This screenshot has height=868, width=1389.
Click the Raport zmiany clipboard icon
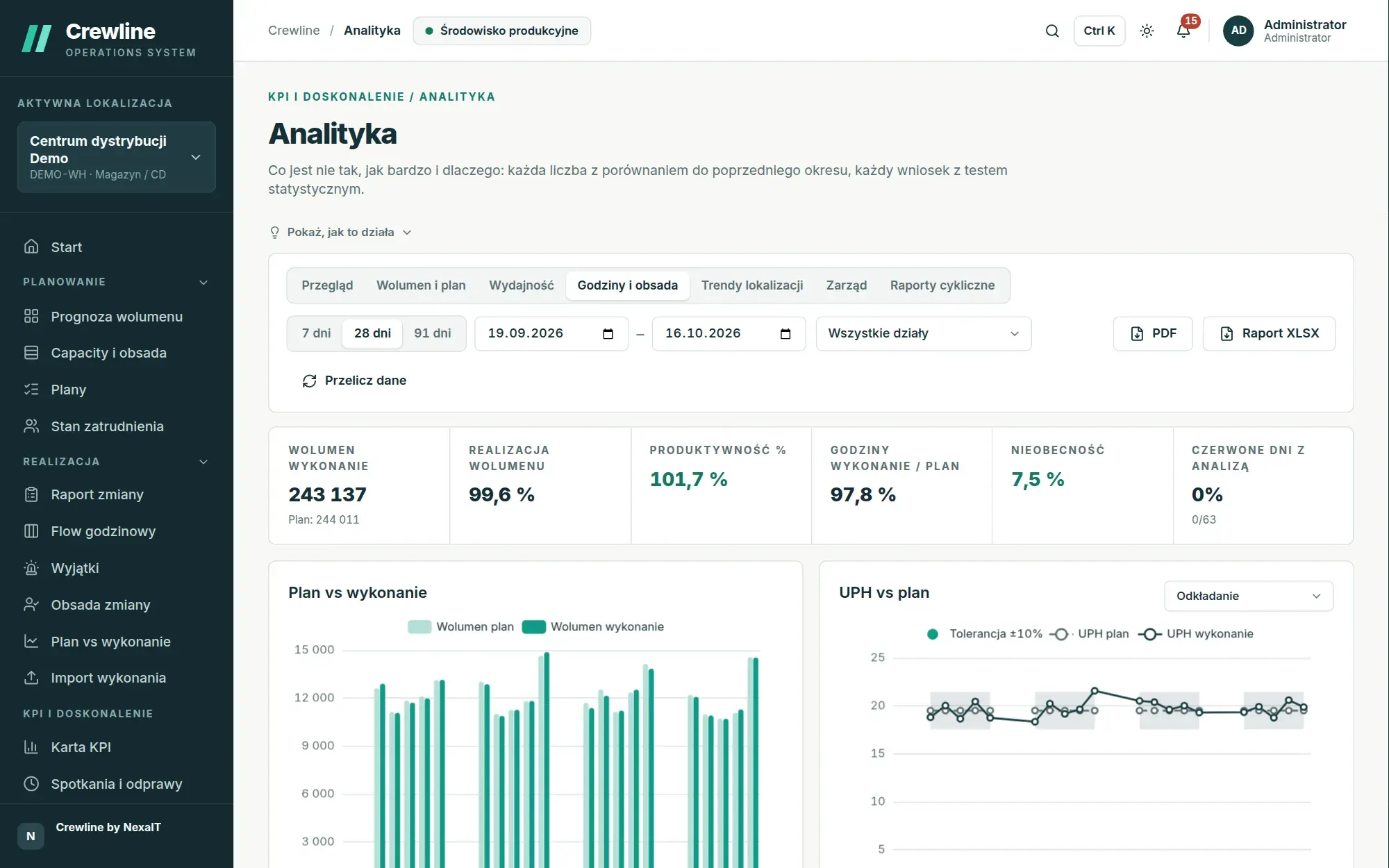click(31, 494)
